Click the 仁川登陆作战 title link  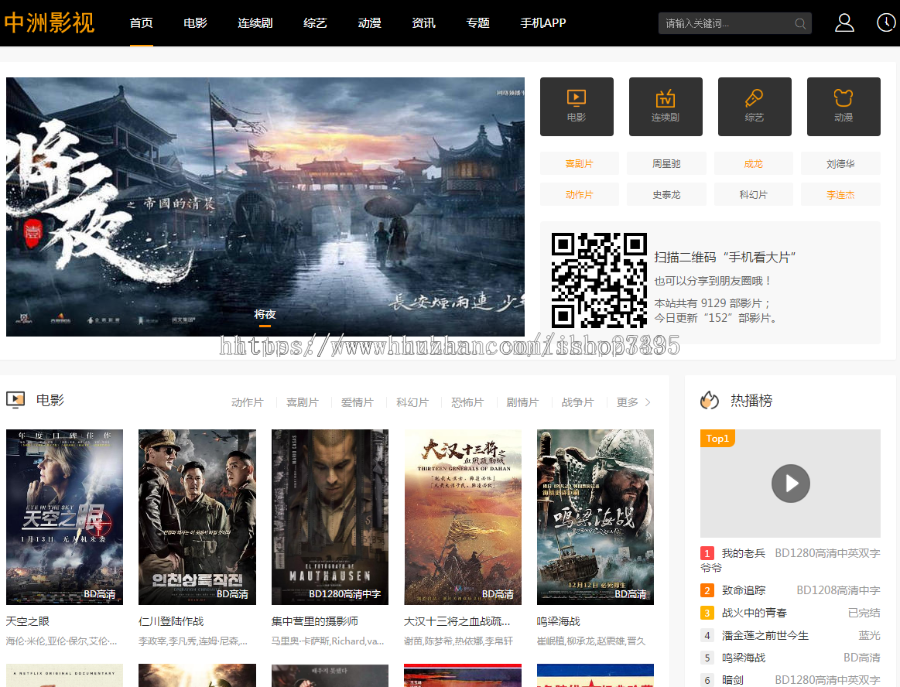pos(171,621)
